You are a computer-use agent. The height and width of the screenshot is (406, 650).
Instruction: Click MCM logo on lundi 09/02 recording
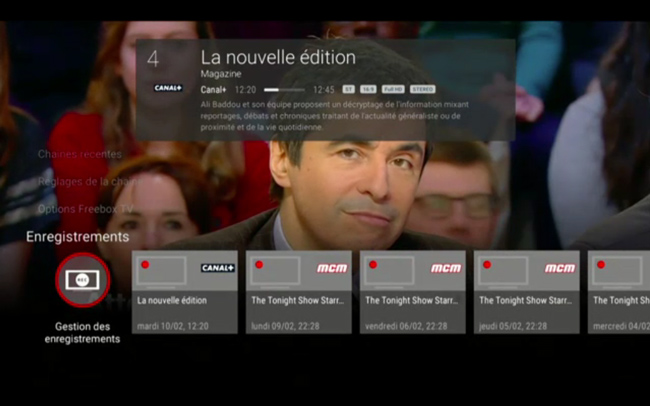click(x=331, y=268)
